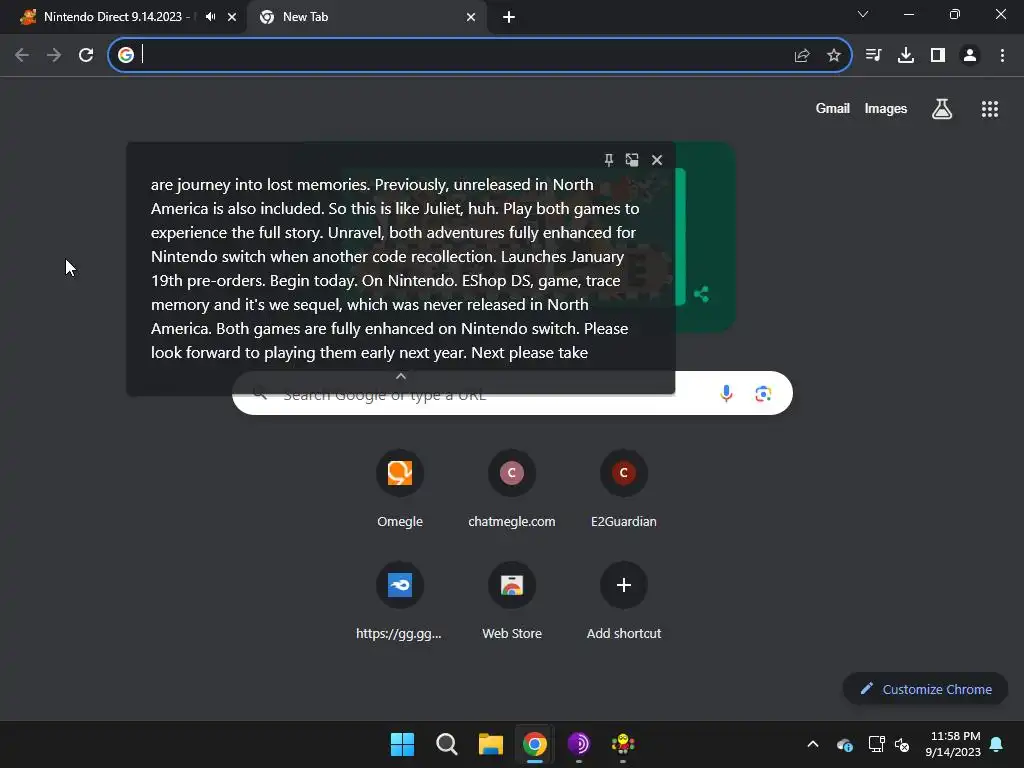The height and width of the screenshot is (768, 1024).
Task: Open the clock showing 11:58 PM
Action: point(953,744)
